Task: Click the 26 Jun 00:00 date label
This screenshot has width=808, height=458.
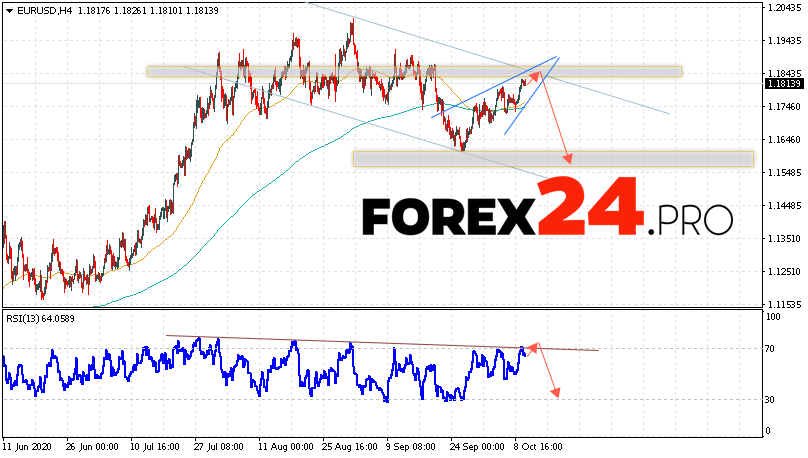Action: point(92,447)
